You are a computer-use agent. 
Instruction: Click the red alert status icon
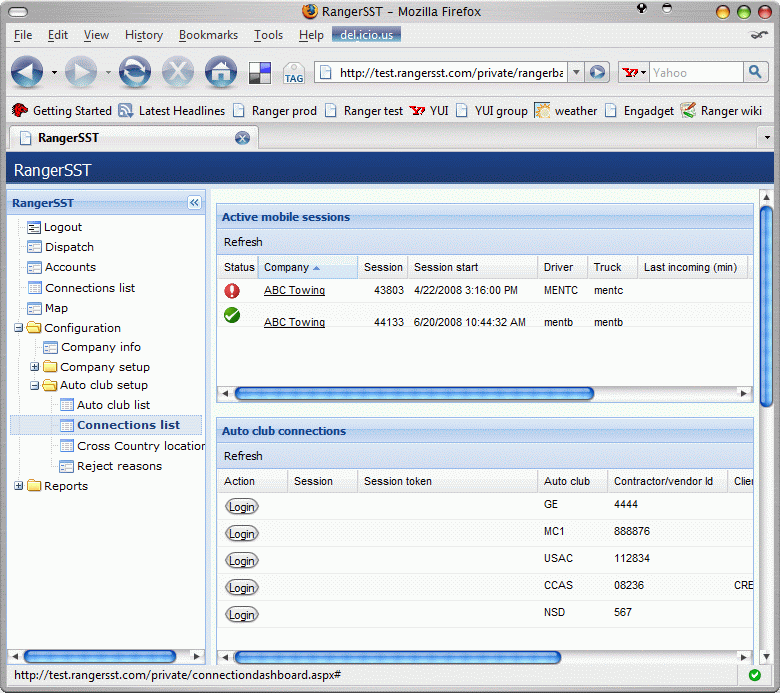(x=232, y=291)
